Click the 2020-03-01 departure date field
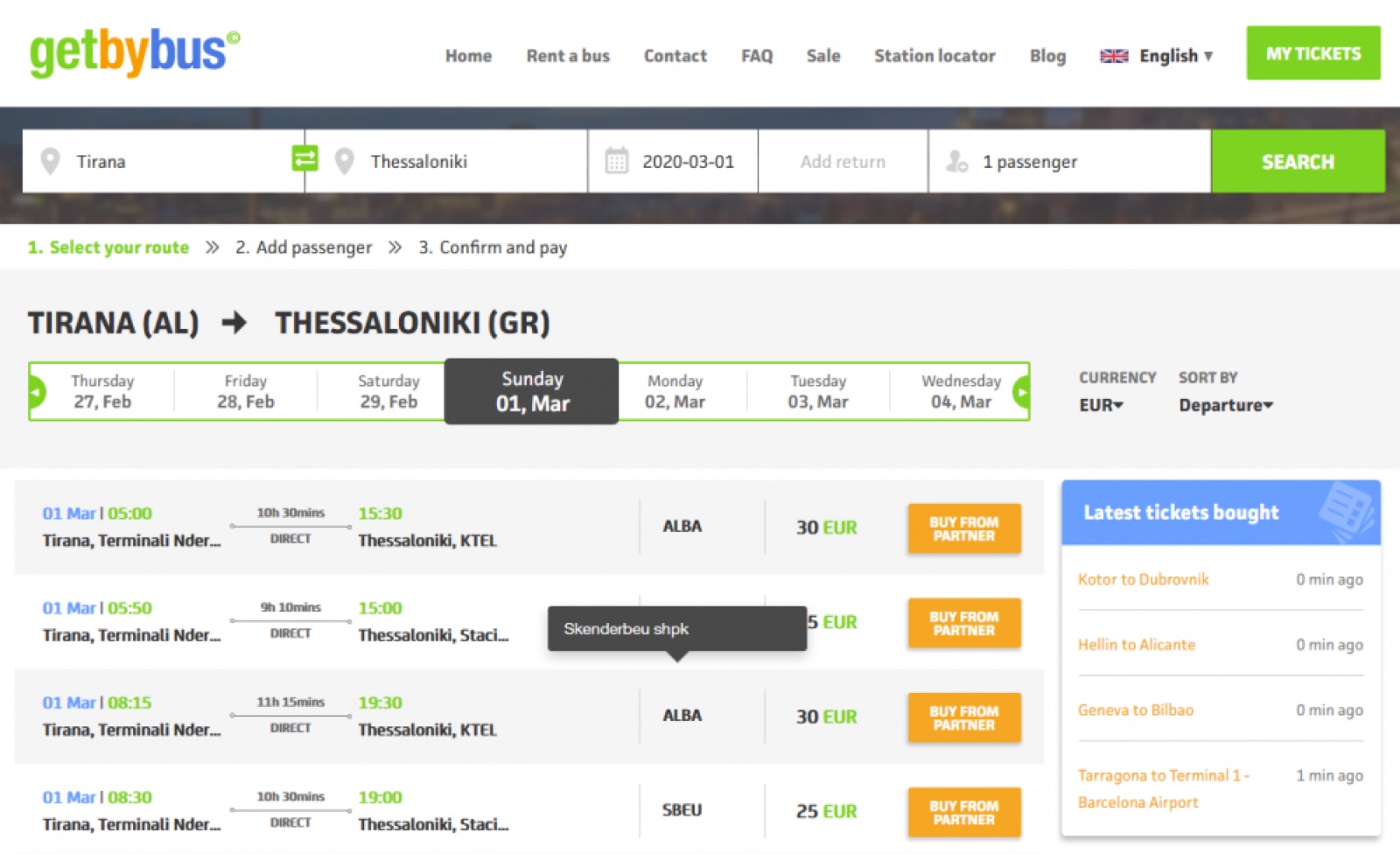The height and width of the screenshot is (854, 1400). pyautogui.click(x=673, y=161)
